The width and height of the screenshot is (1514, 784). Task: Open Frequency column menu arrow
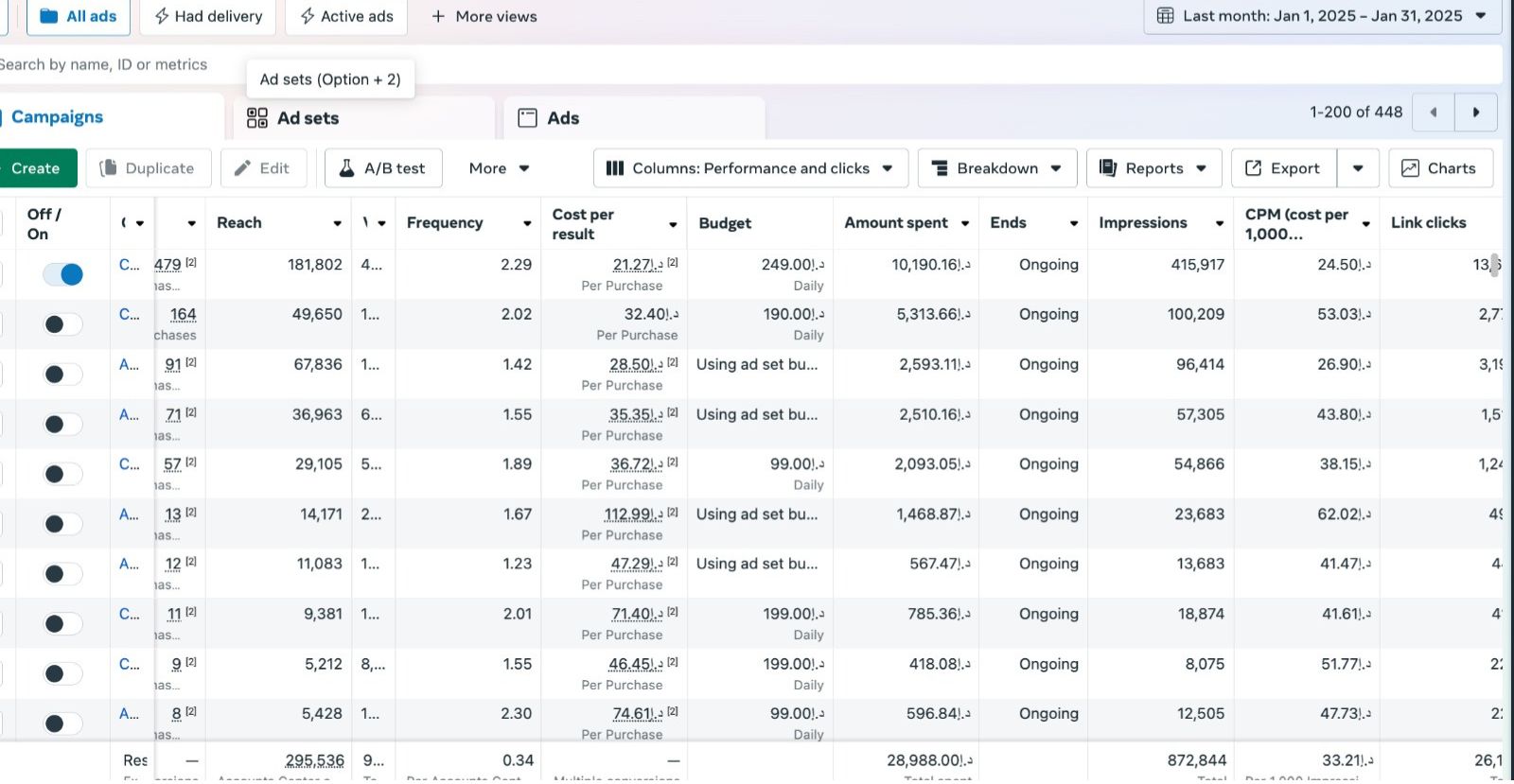pyautogui.click(x=527, y=223)
